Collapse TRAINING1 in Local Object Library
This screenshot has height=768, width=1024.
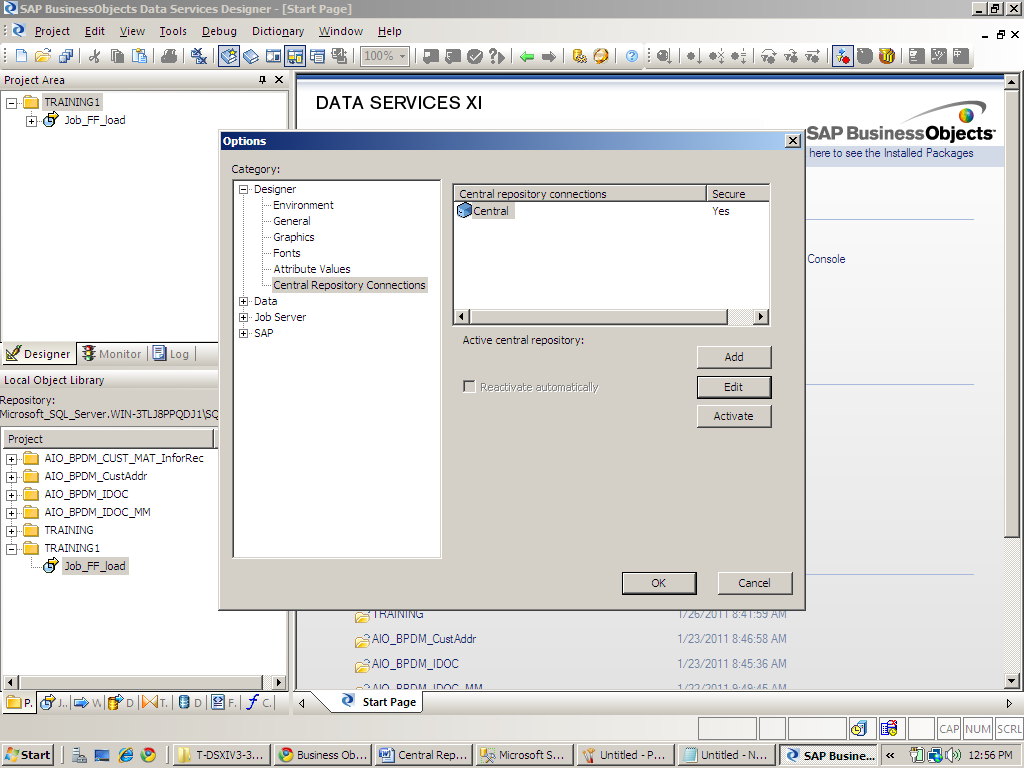tap(12, 549)
